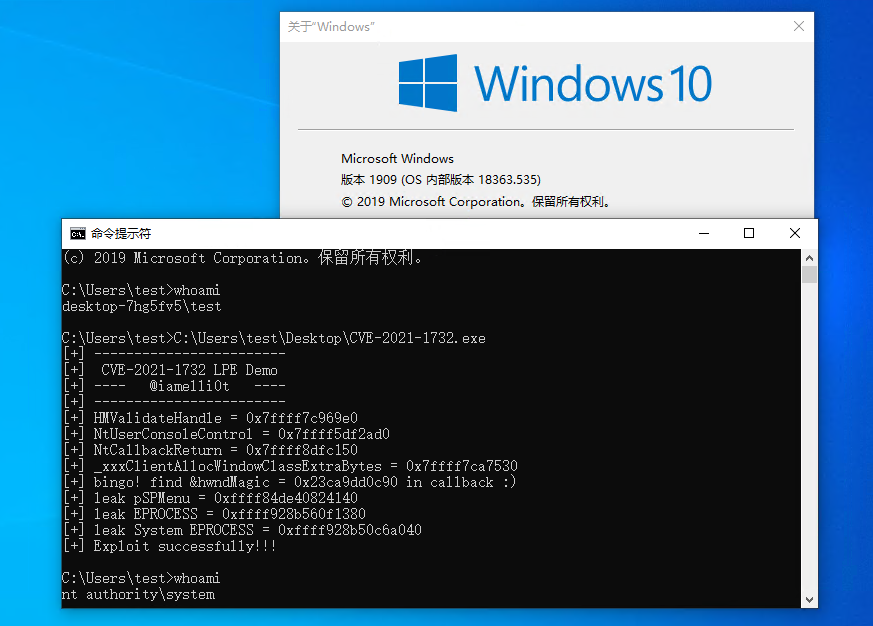Click the "CVE-2021-1732 LPE Demo" line

click(170, 370)
